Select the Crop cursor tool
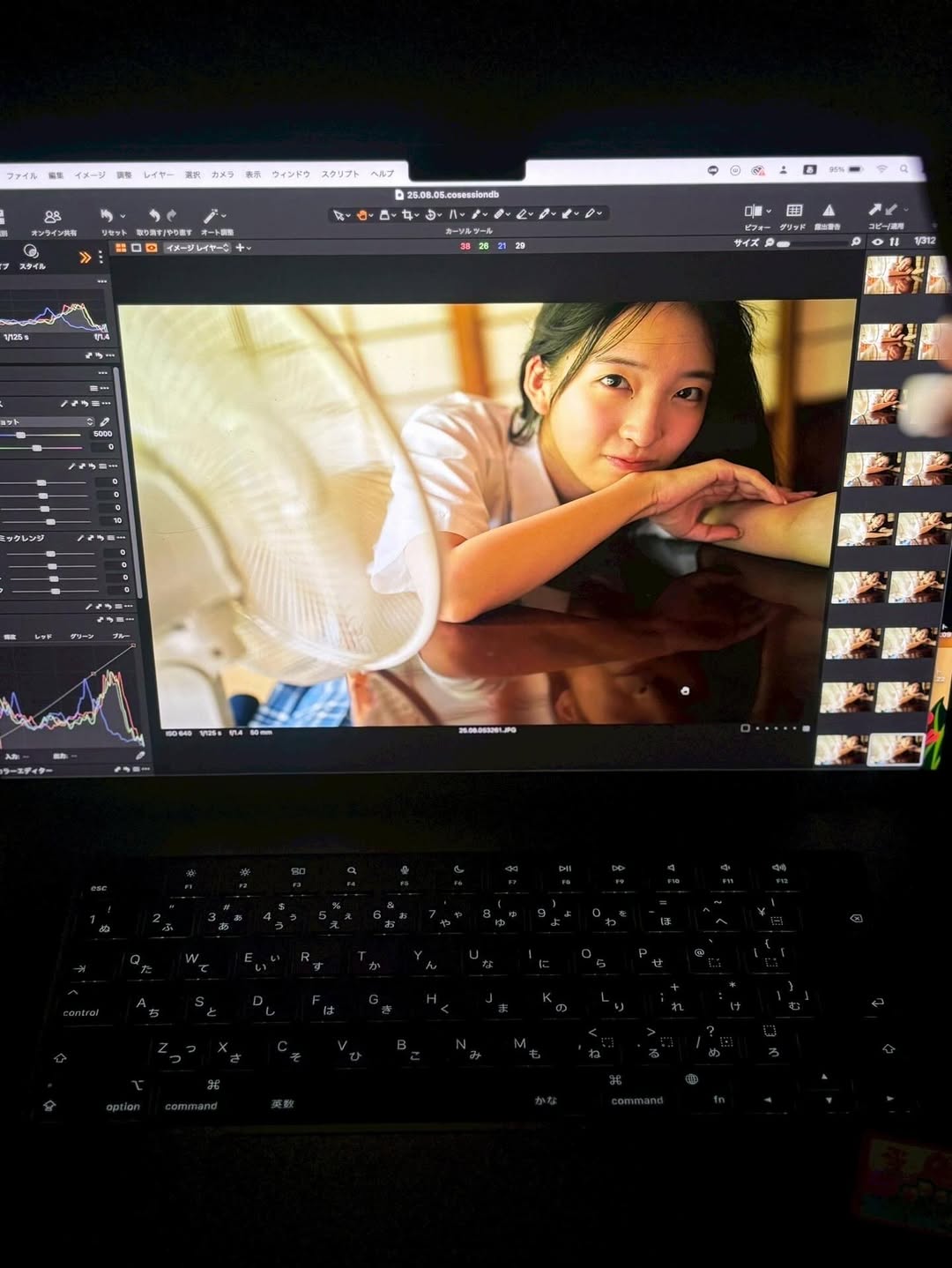Screen dimensions: 952x1268 tap(407, 214)
